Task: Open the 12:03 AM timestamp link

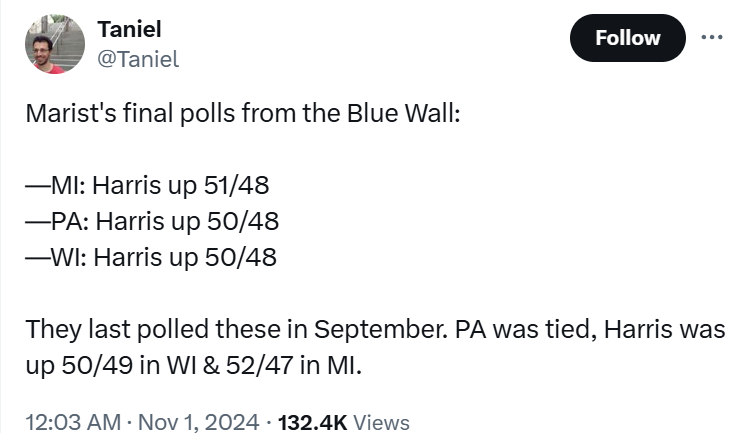Action: (x=73, y=422)
